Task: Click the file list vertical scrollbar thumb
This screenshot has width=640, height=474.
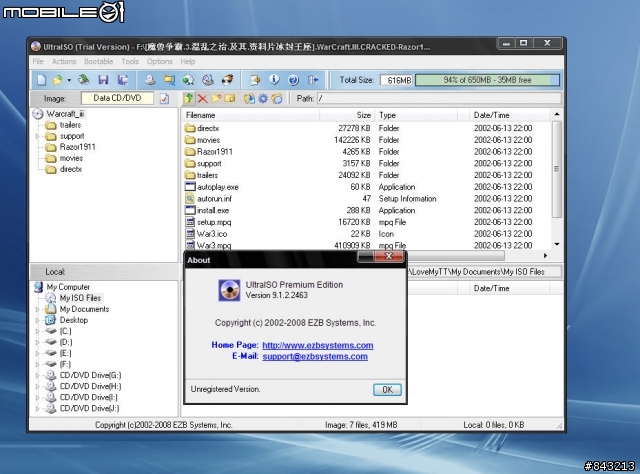Action: pos(557,169)
